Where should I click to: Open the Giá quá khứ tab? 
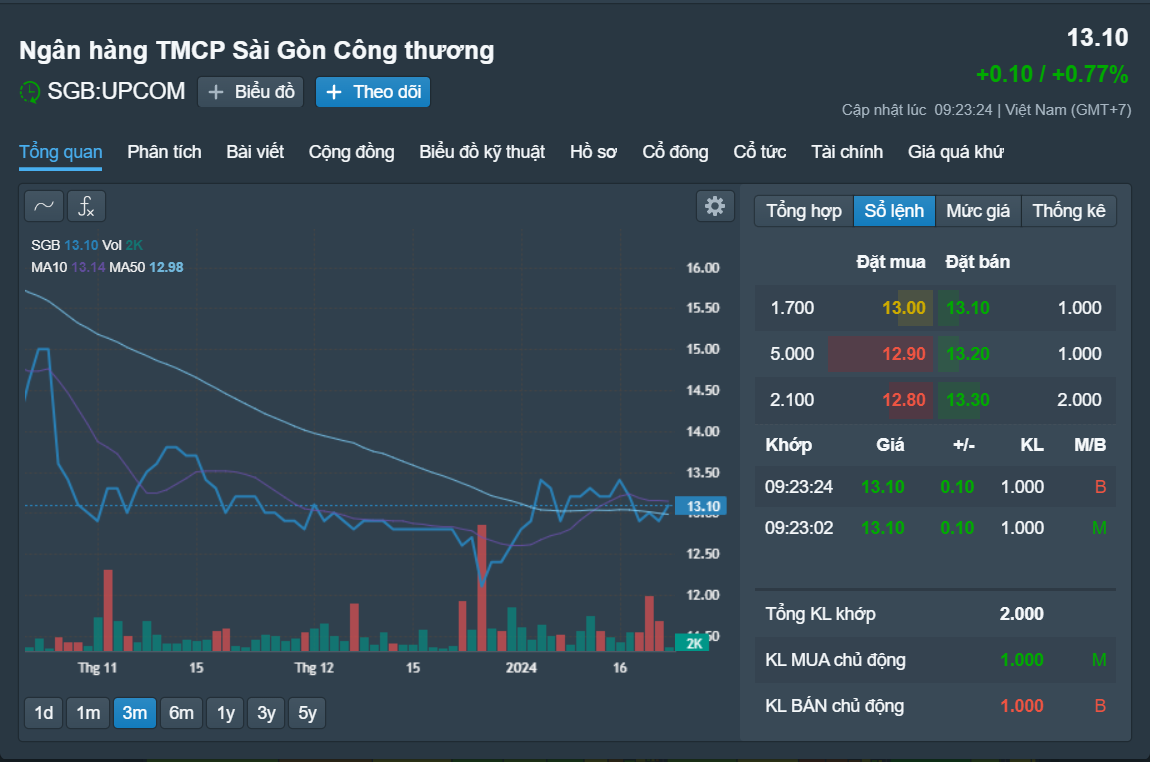coord(956,152)
